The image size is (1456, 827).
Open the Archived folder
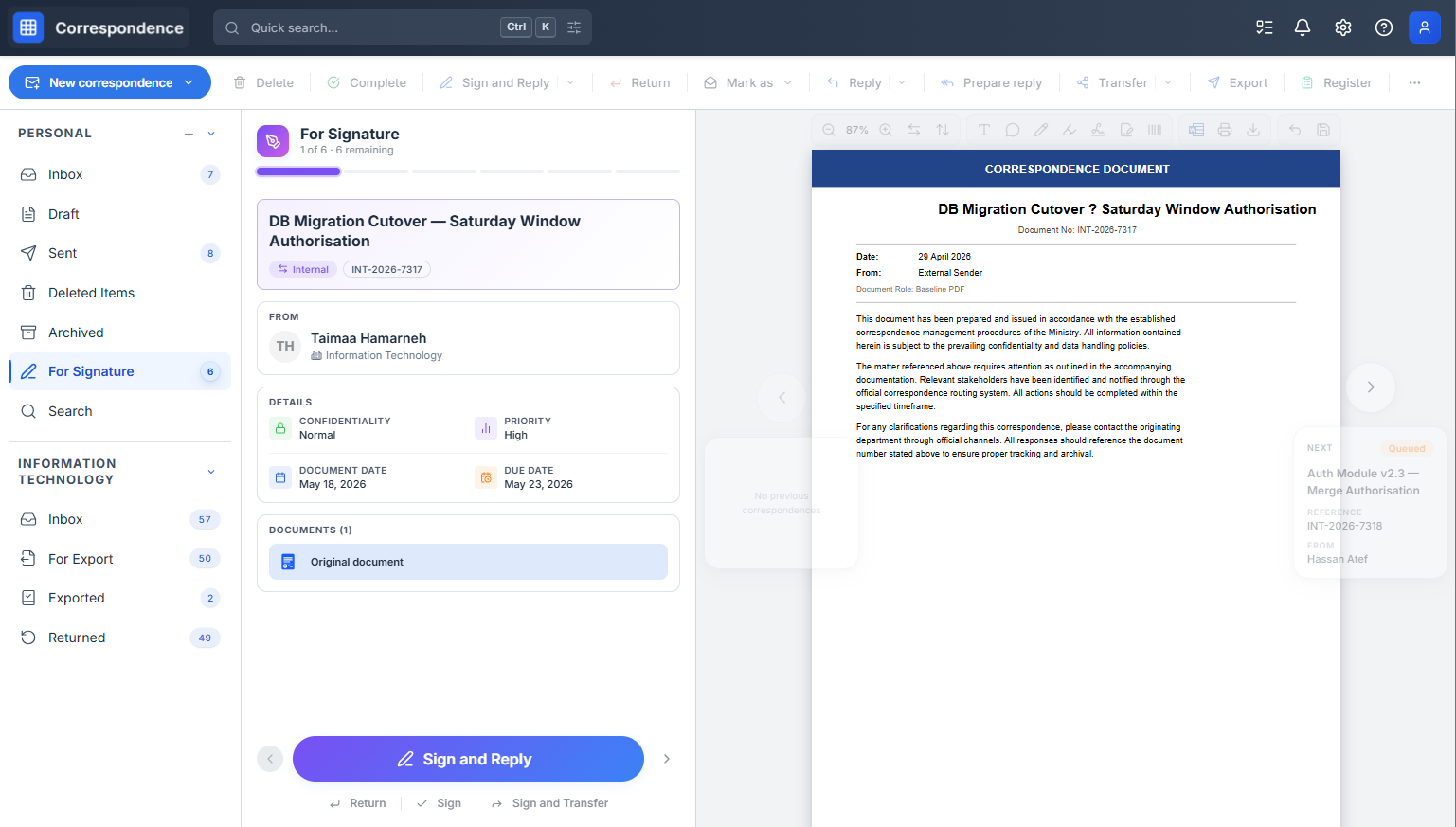click(x=119, y=333)
